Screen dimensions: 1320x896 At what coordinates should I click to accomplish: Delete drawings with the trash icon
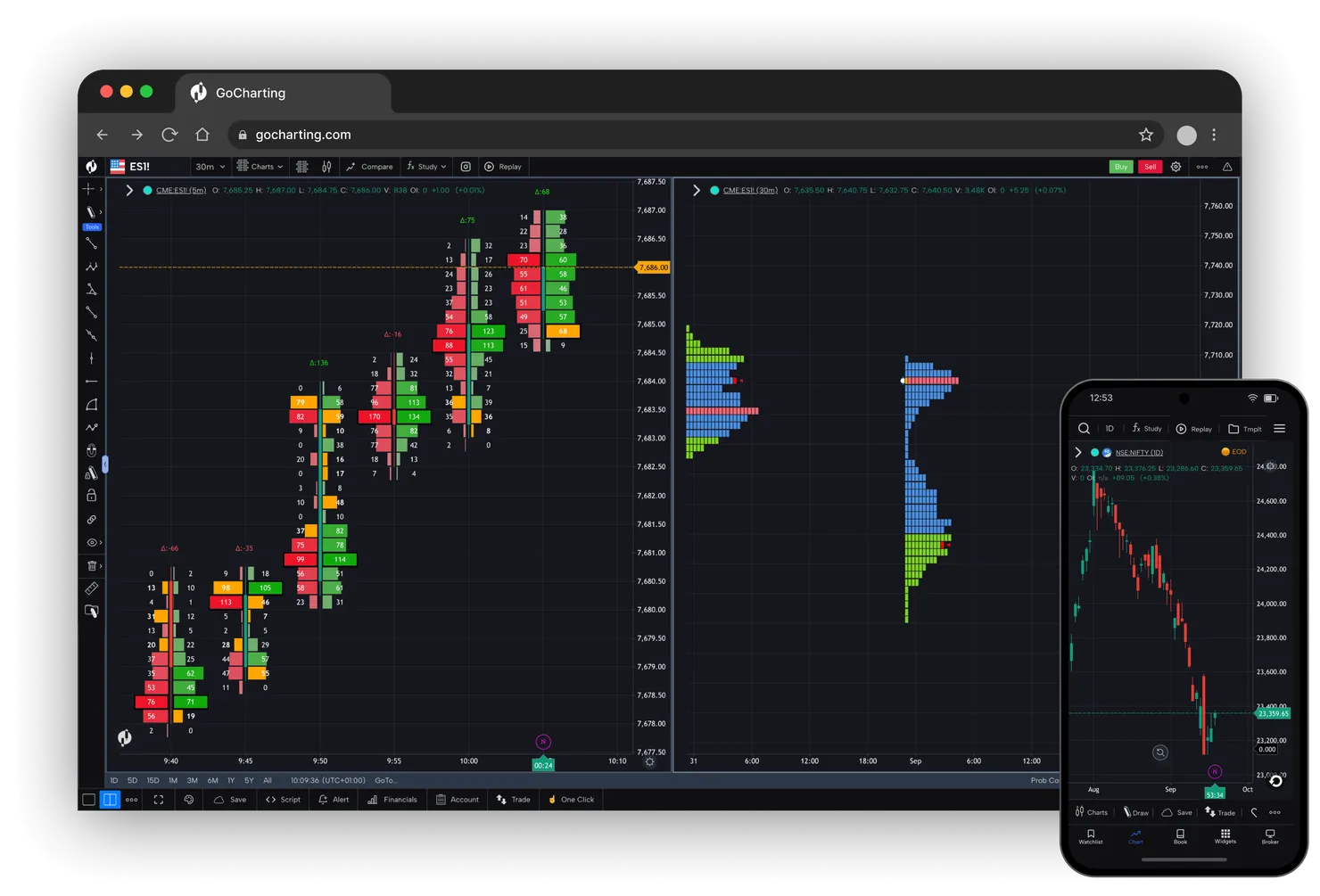pos(91,565)
